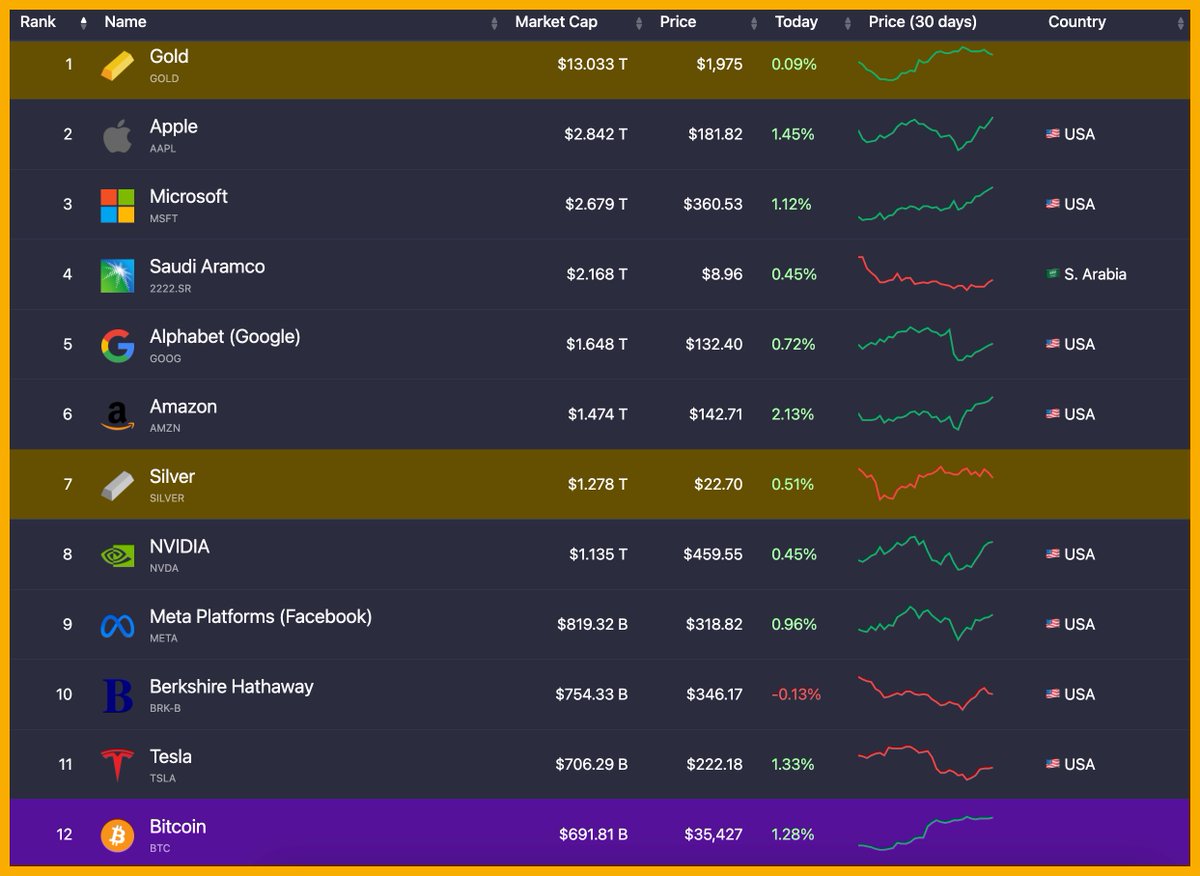This screenshot has height=876, width=1200.
Task: Click Apple's 30-day price chart
Action: tap(926, 134)
